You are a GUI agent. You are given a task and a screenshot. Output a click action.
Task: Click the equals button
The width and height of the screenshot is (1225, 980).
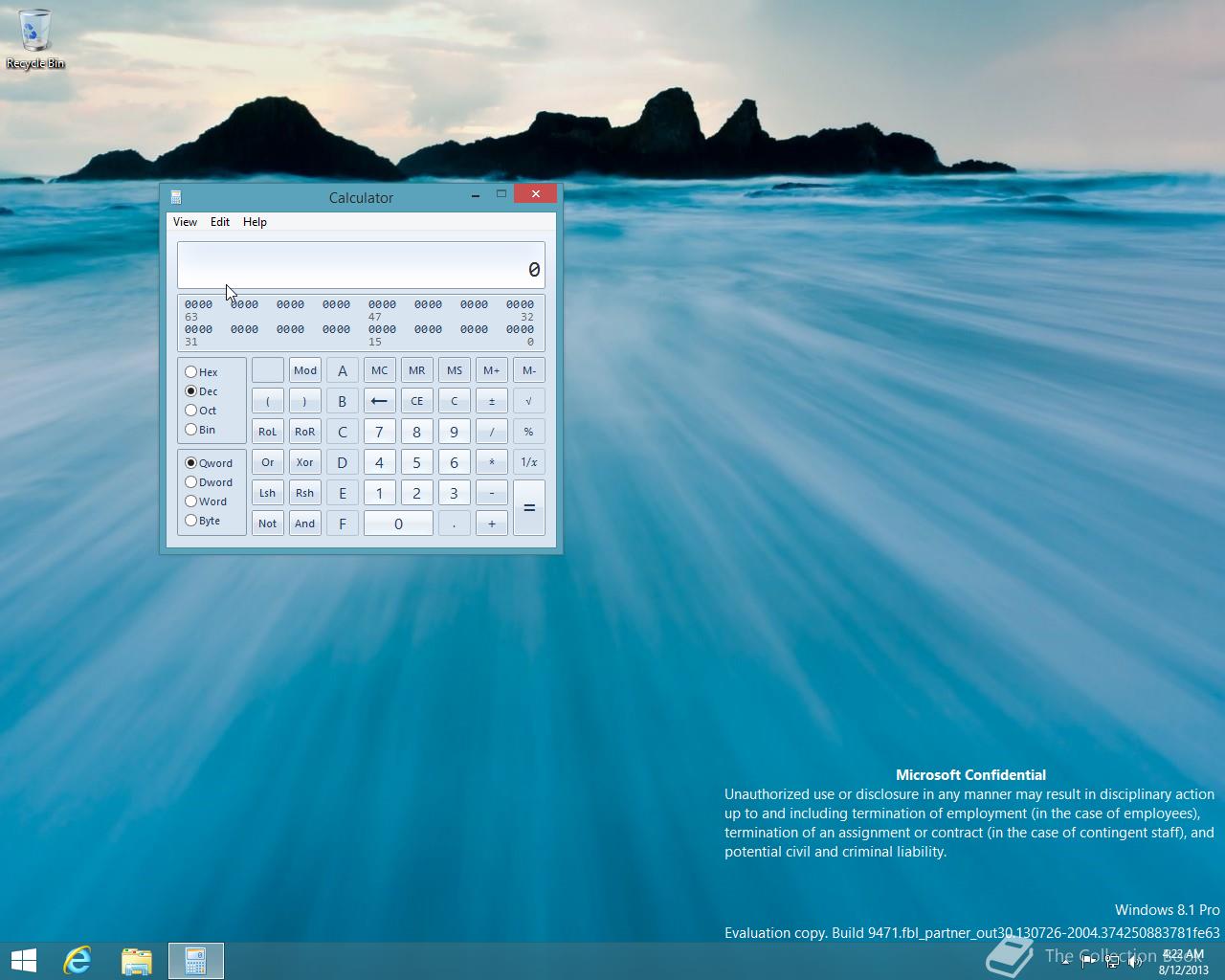(528, 508)
